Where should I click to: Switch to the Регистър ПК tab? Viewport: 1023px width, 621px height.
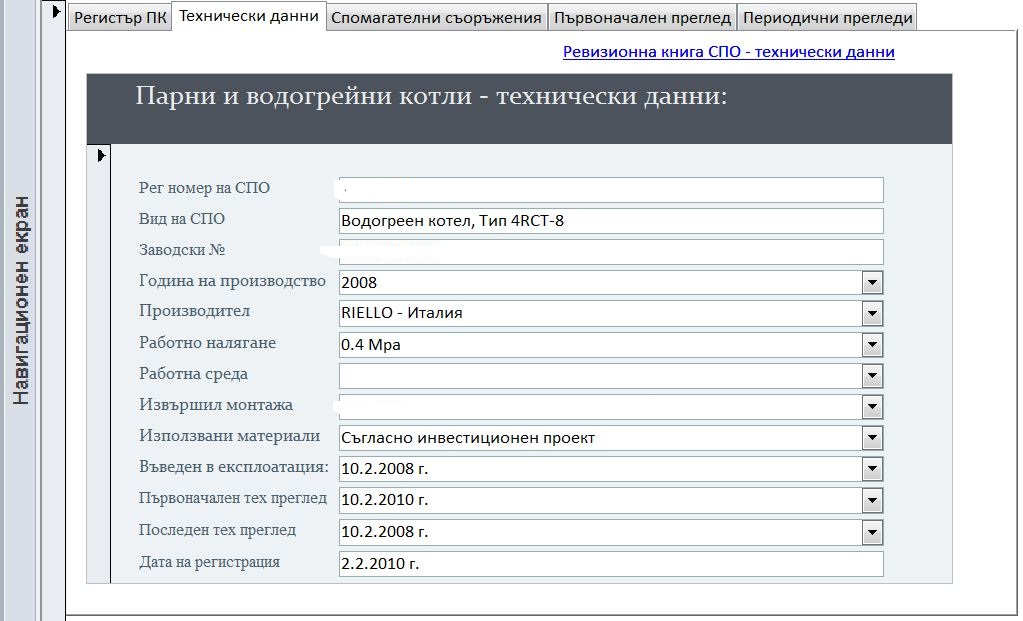(x=120, y=18)
